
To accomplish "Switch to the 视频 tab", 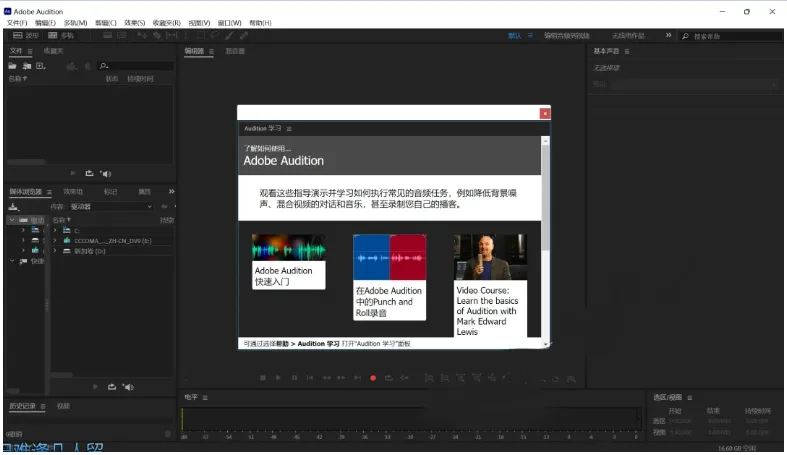I will click(x=63, y=406).
